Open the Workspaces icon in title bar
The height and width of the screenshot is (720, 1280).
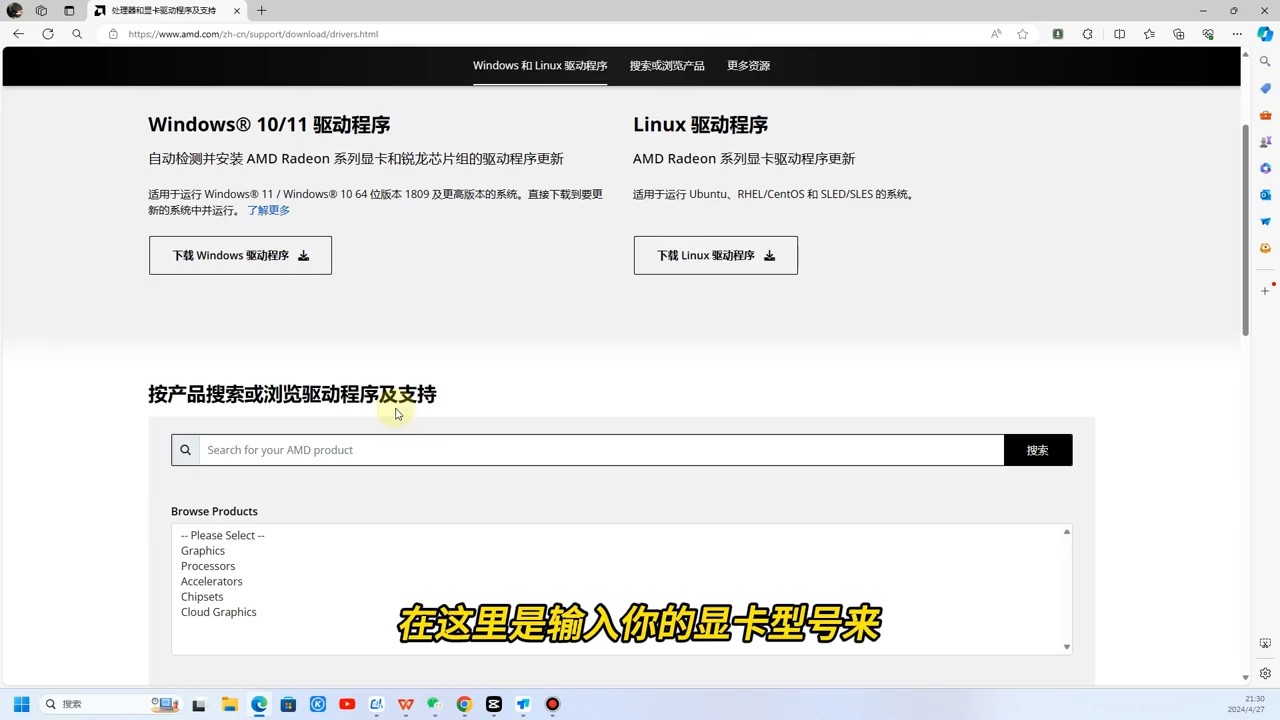tap(41, 10)
